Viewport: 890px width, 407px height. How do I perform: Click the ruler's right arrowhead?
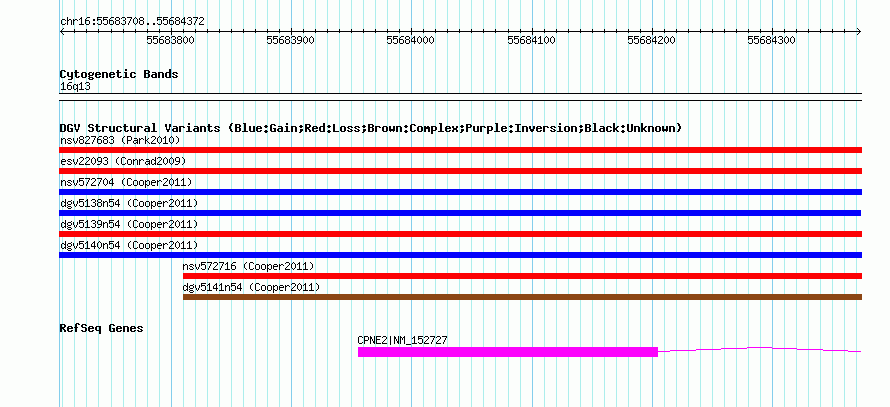(x=859, y=32)
